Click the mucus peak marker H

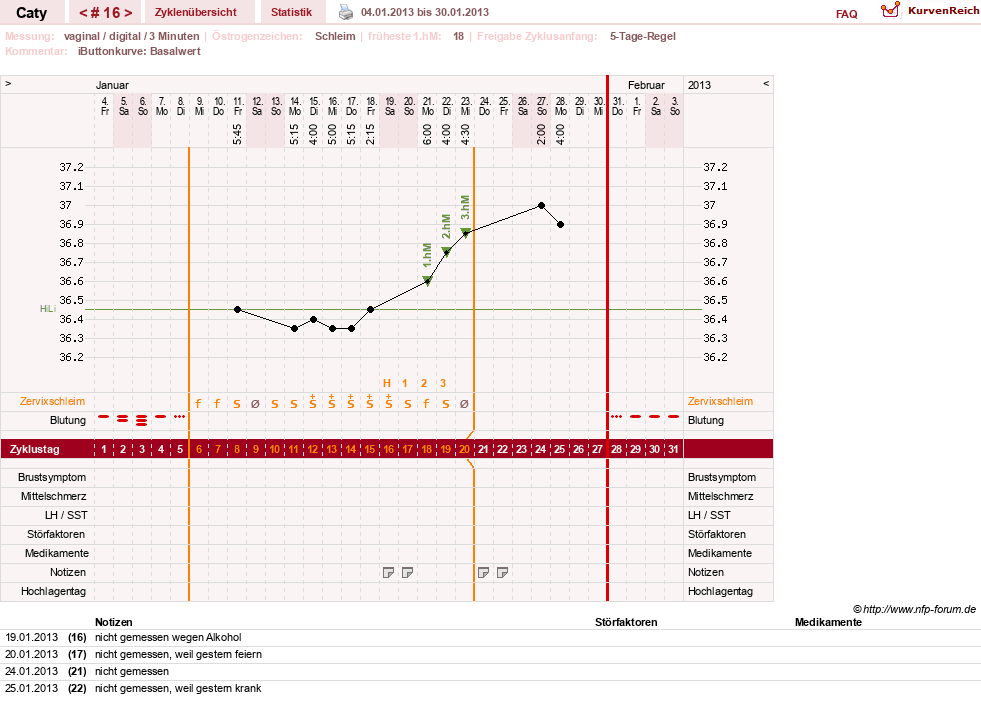[x=387, y=383]
